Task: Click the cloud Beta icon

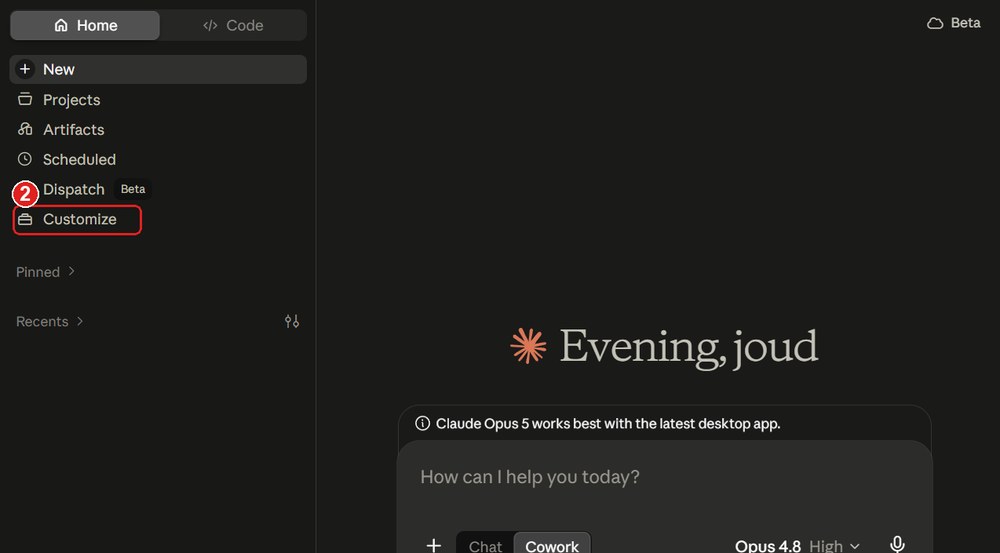Action: (935, 24)
